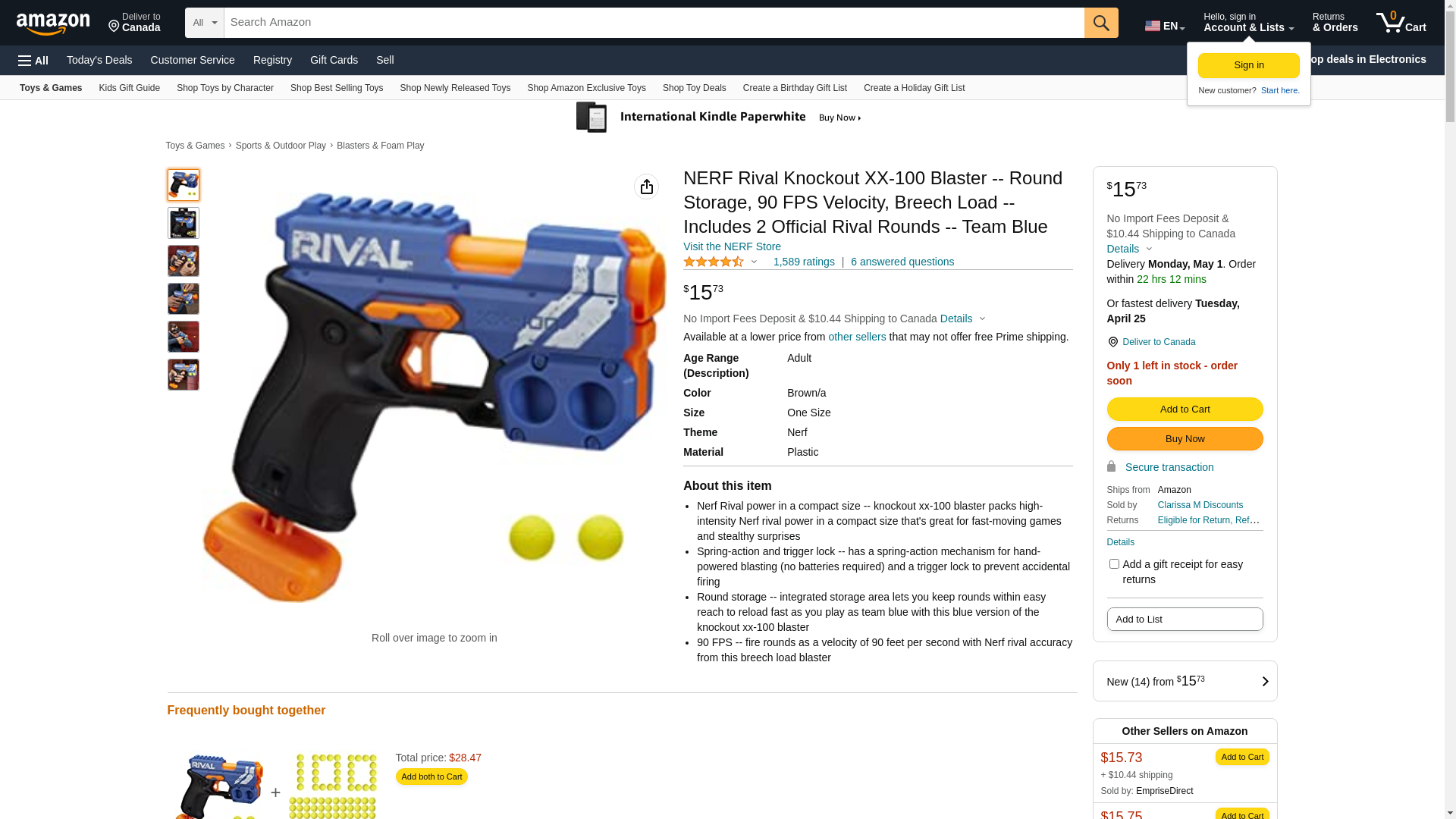The height and width of the screenshot is (819, 1456).
Task: Select the second product thumbnail image
Action: click(x=184, y=223)
